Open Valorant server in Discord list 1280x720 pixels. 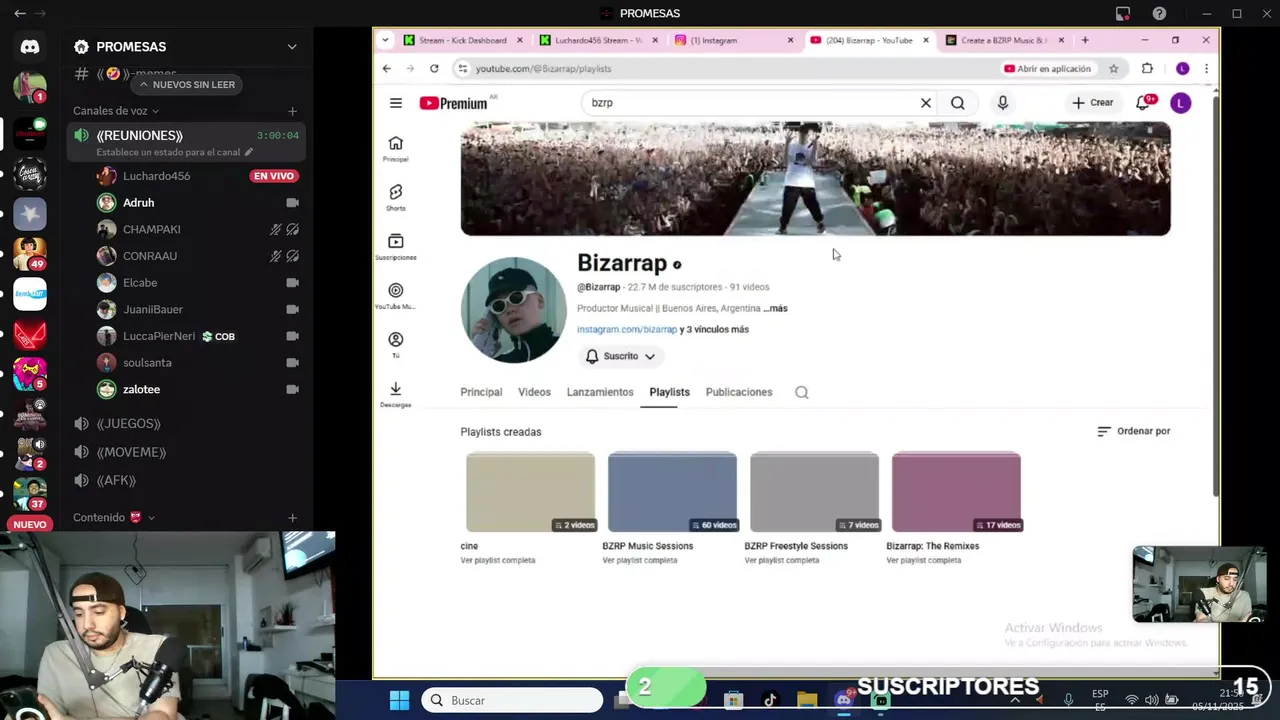(30, 332)
